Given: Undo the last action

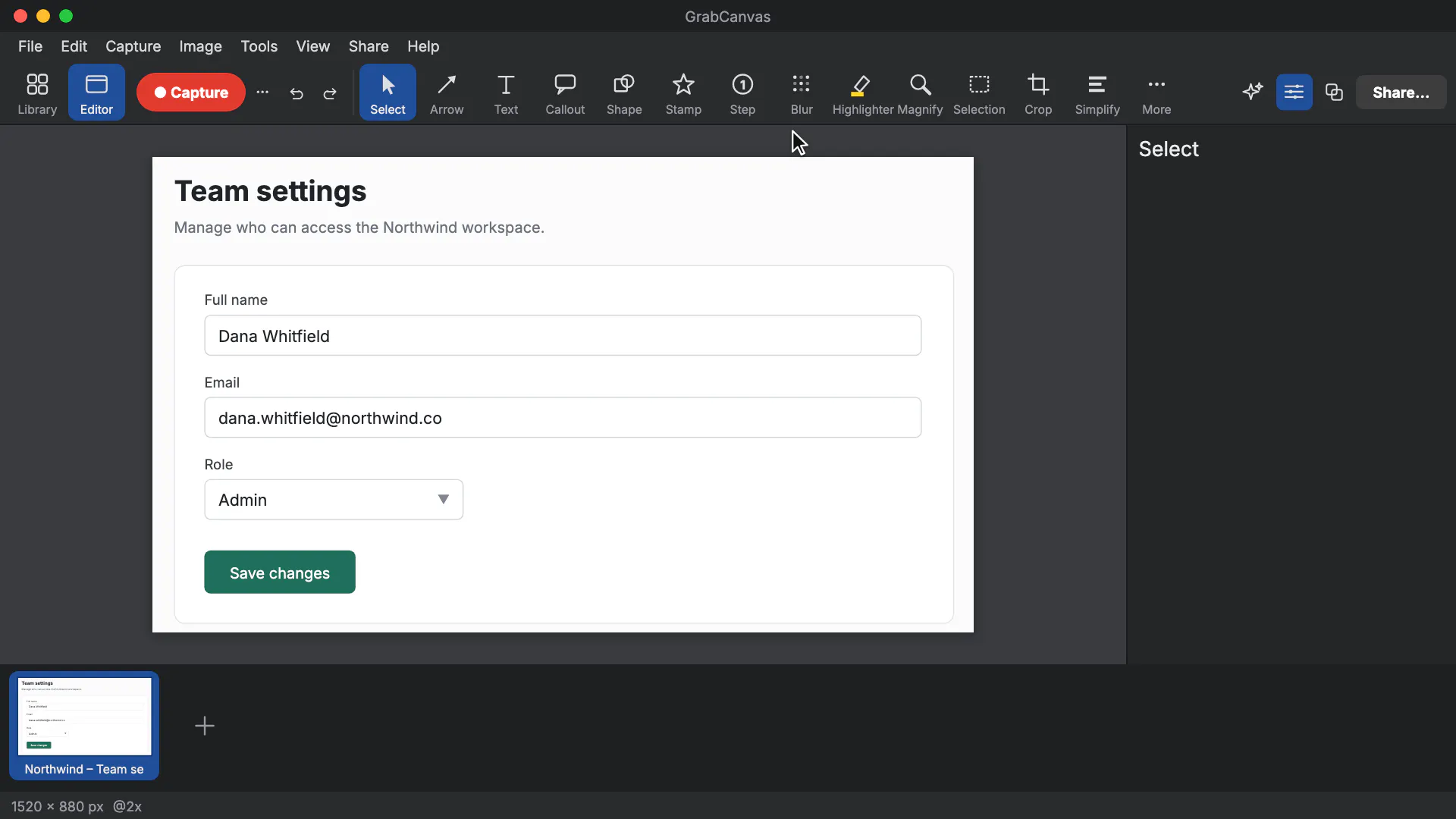Looking at the screenshot, I should 297,93.
